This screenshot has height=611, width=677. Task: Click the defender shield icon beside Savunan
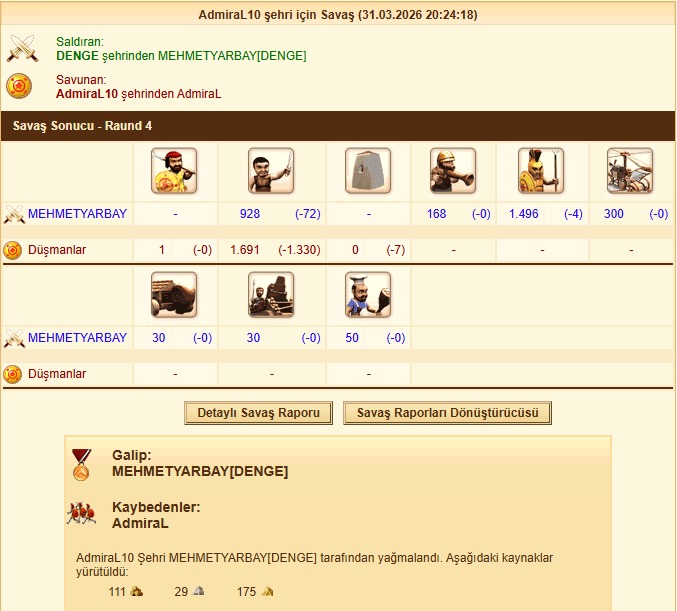pos(19,86)
